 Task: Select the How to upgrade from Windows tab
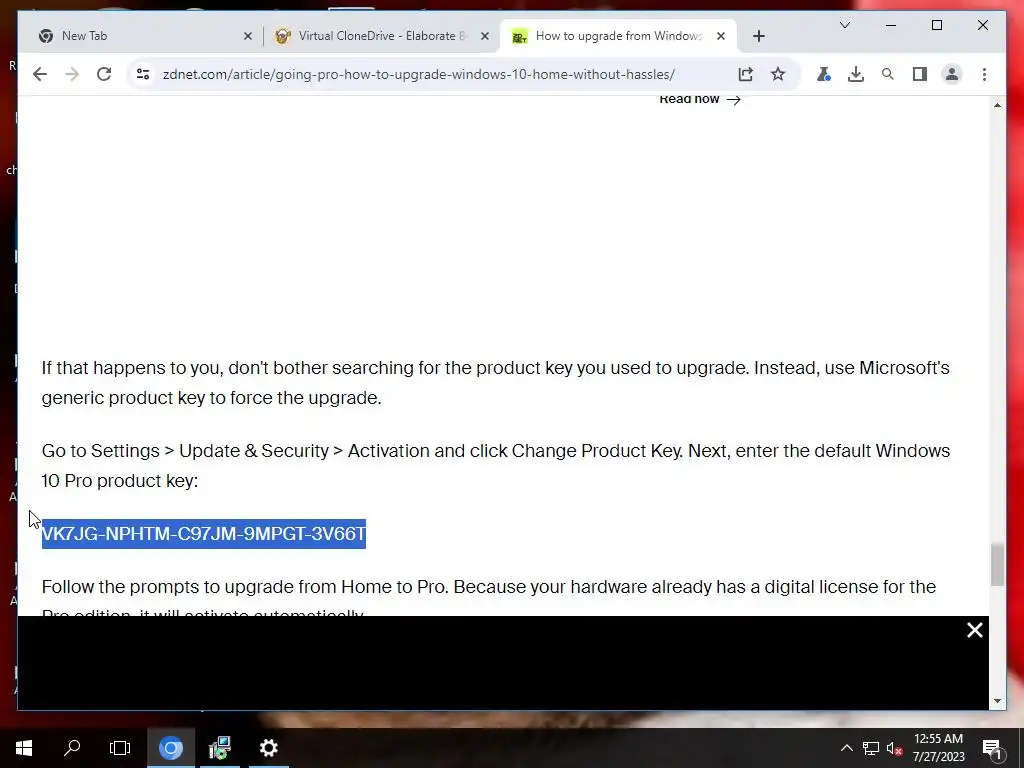tap(618, 36)
